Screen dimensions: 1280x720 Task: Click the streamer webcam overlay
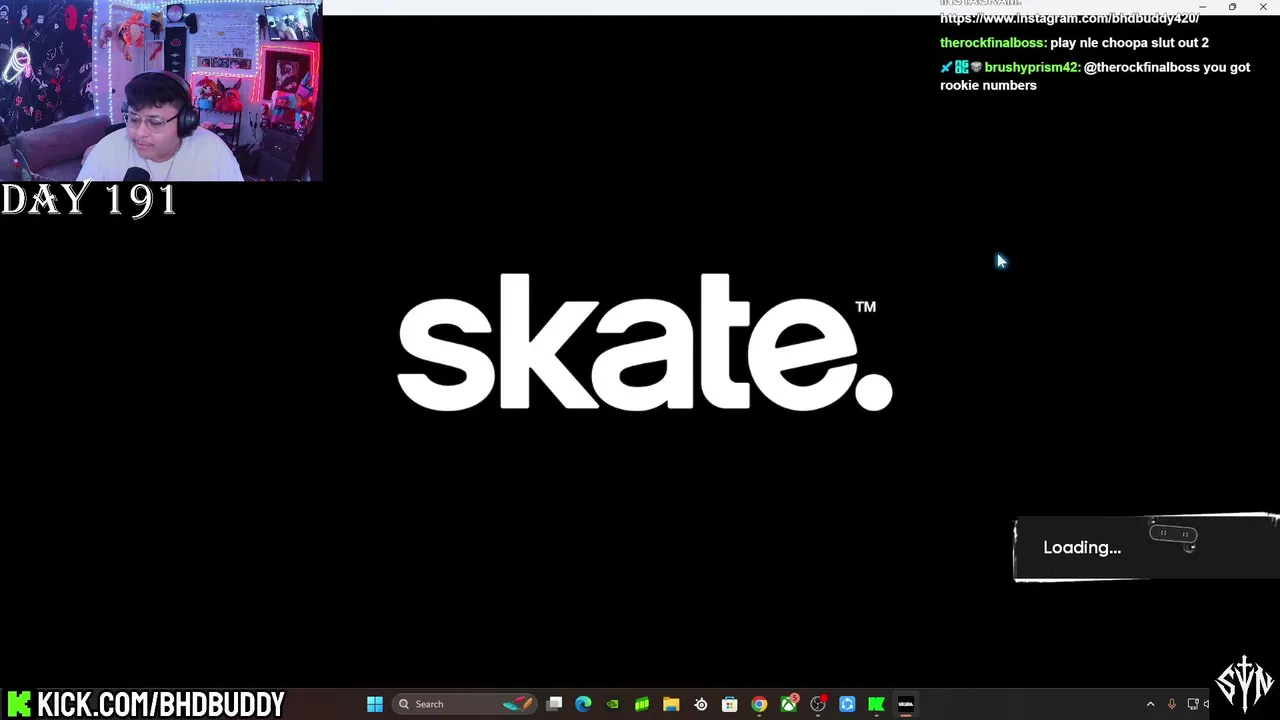pos(161,91)
